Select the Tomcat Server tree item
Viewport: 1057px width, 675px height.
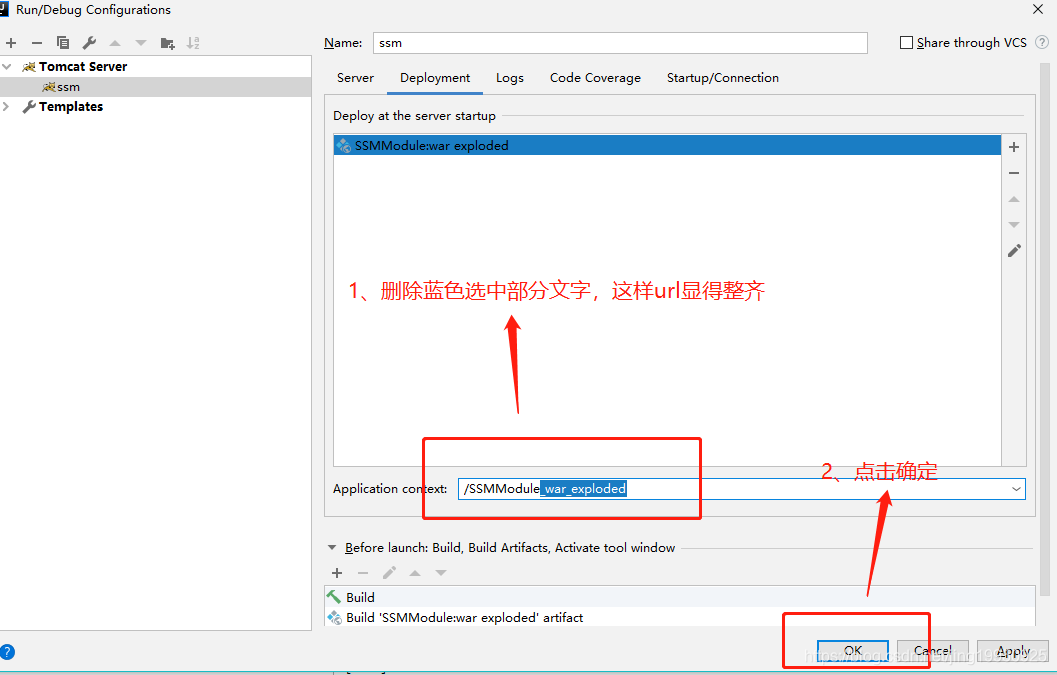[x=156, y=67]
